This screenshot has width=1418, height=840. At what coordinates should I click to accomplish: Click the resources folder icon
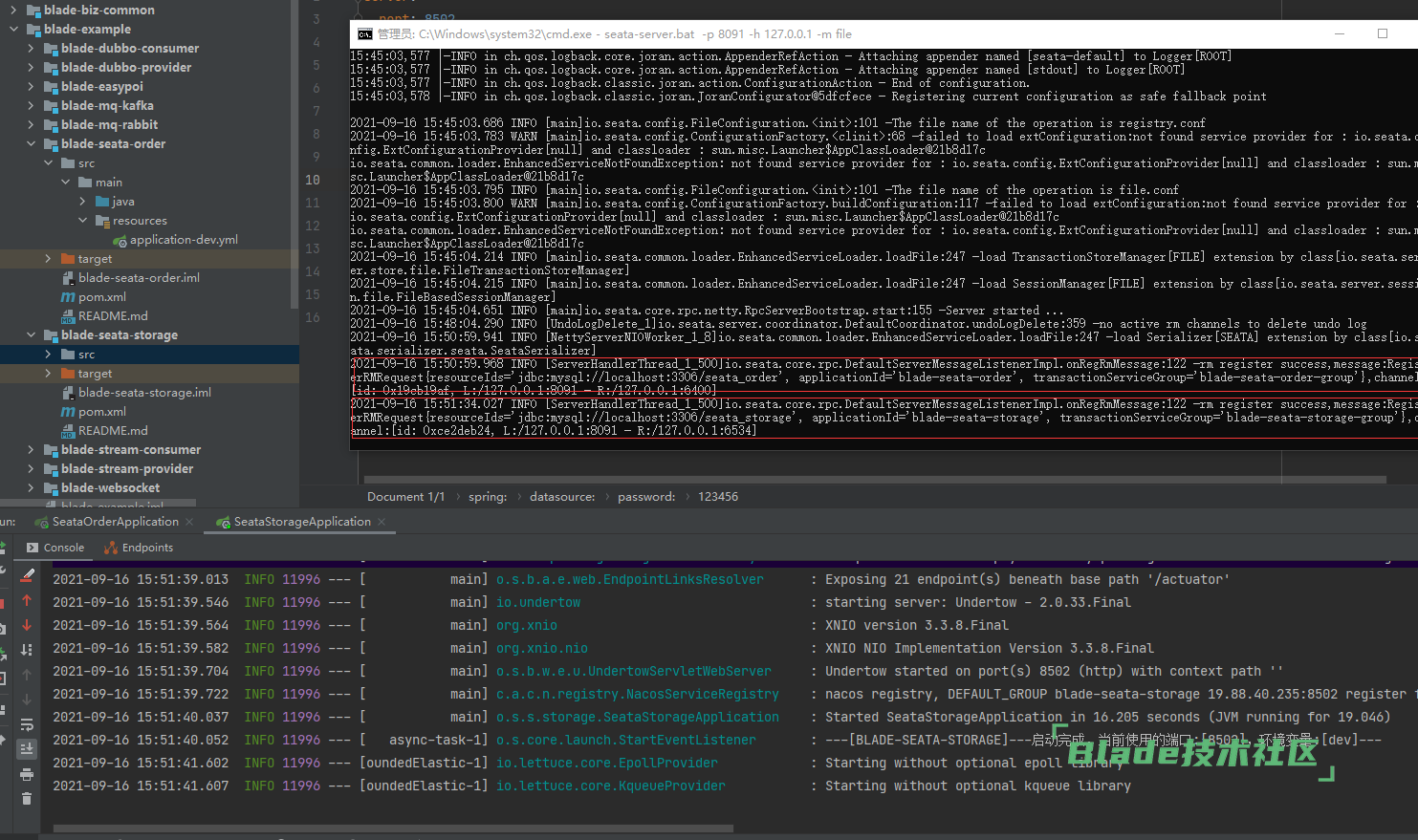pos(102,221)
